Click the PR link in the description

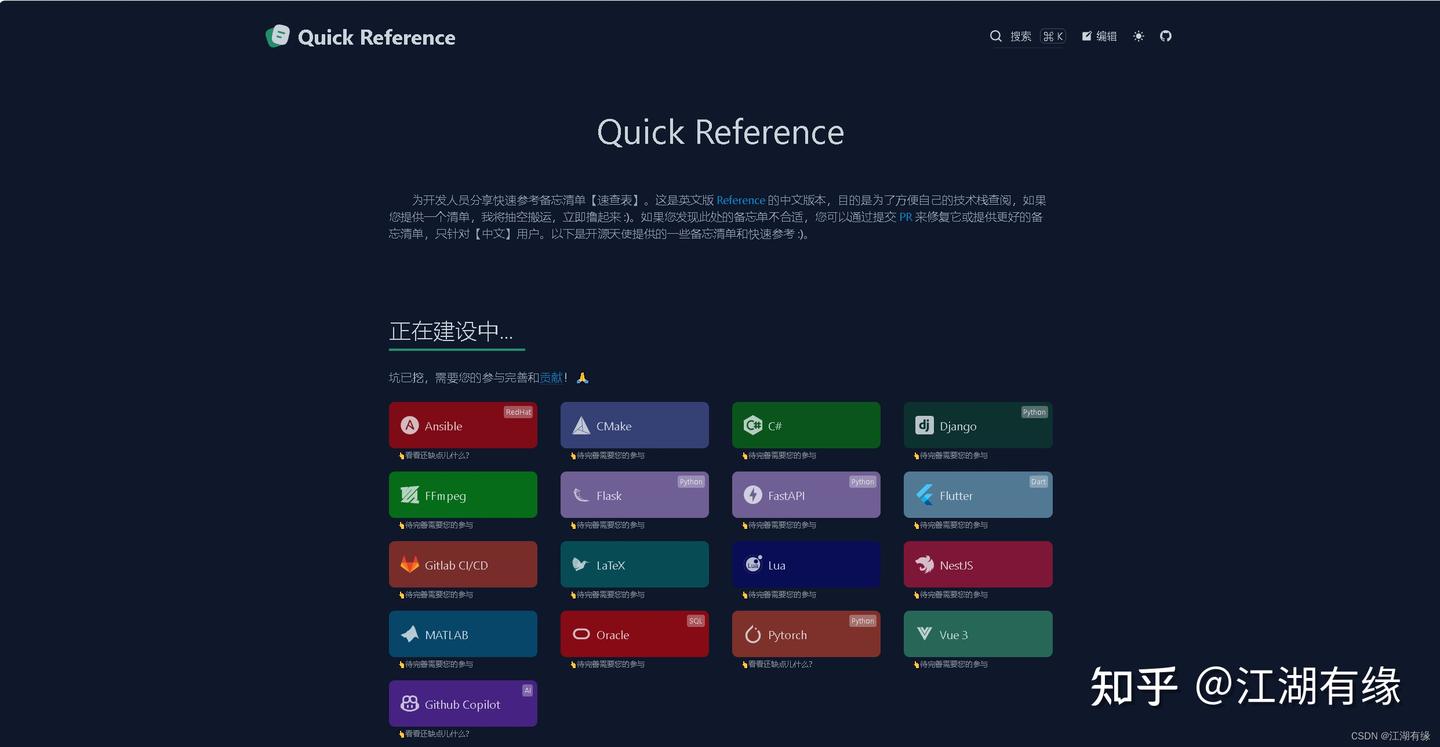(x=905, y=216)
